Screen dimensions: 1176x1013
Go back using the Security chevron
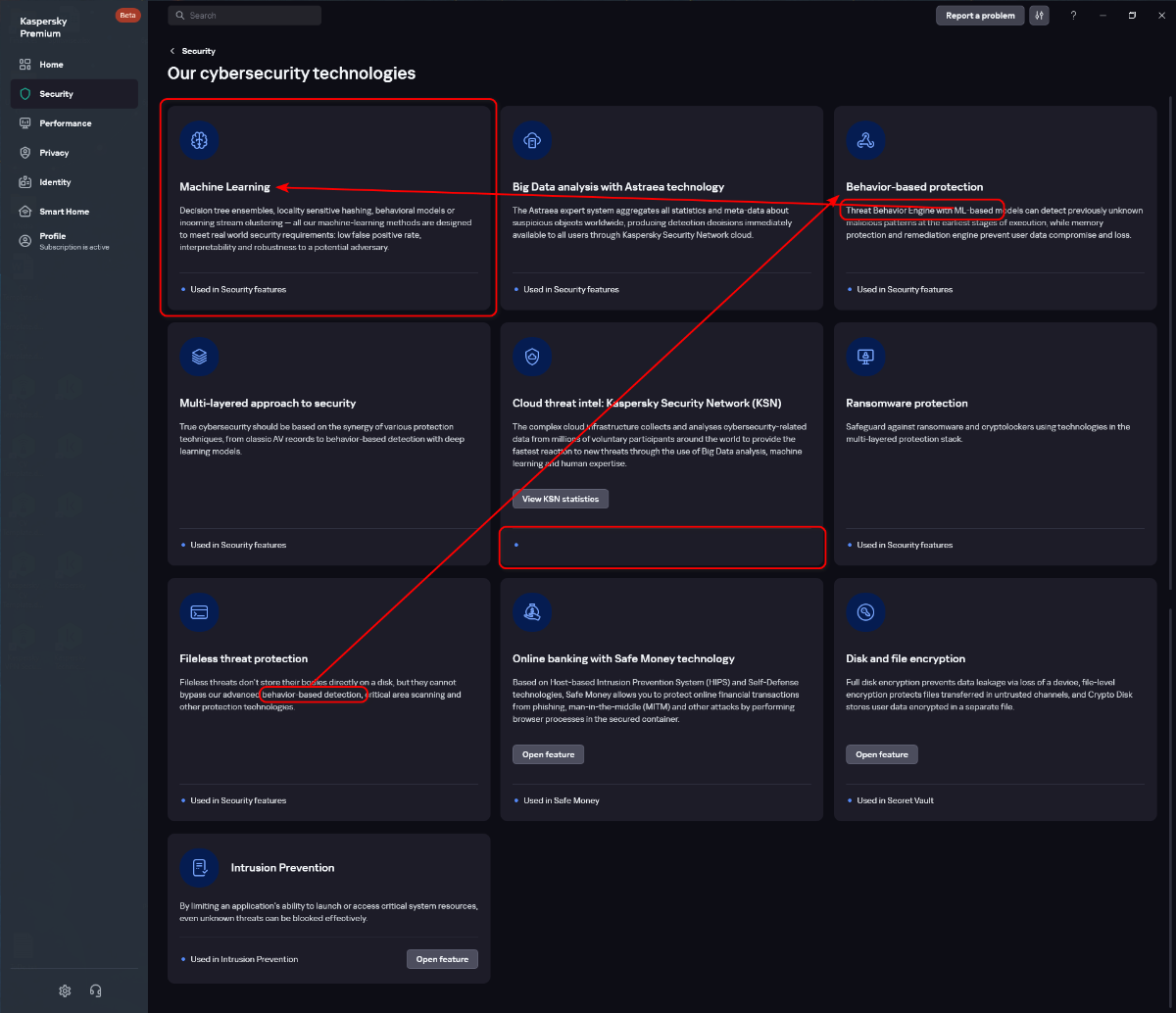point(172,51)
